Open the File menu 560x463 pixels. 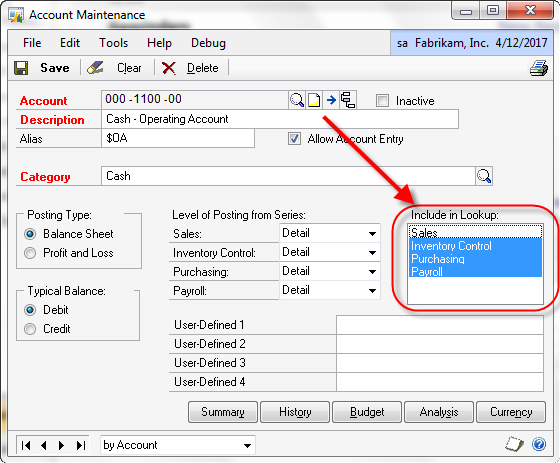[x=32, y=43]
